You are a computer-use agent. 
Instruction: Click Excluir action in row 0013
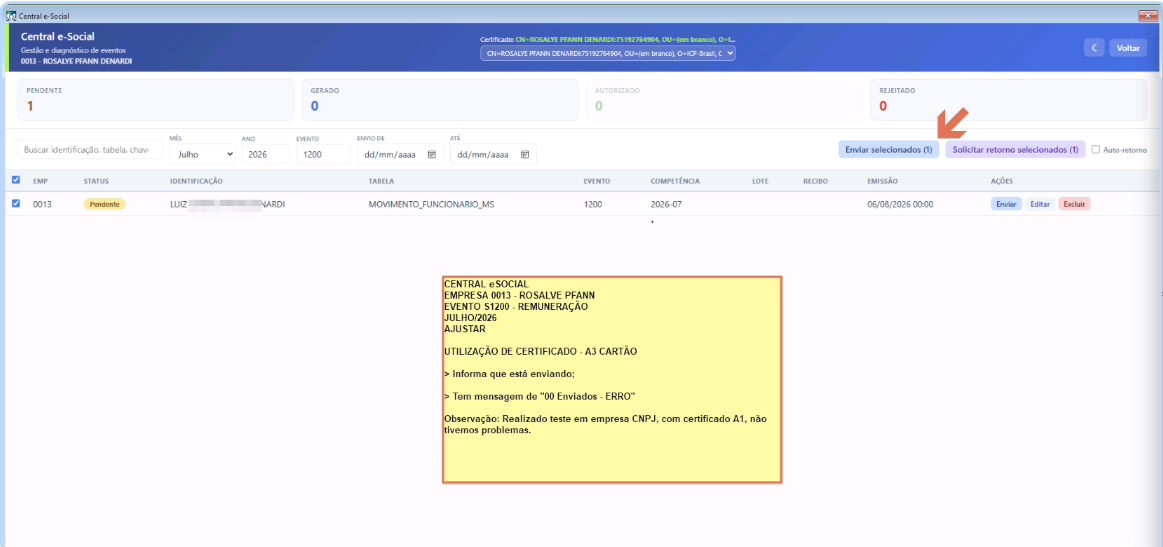[x=1074, y=204]
